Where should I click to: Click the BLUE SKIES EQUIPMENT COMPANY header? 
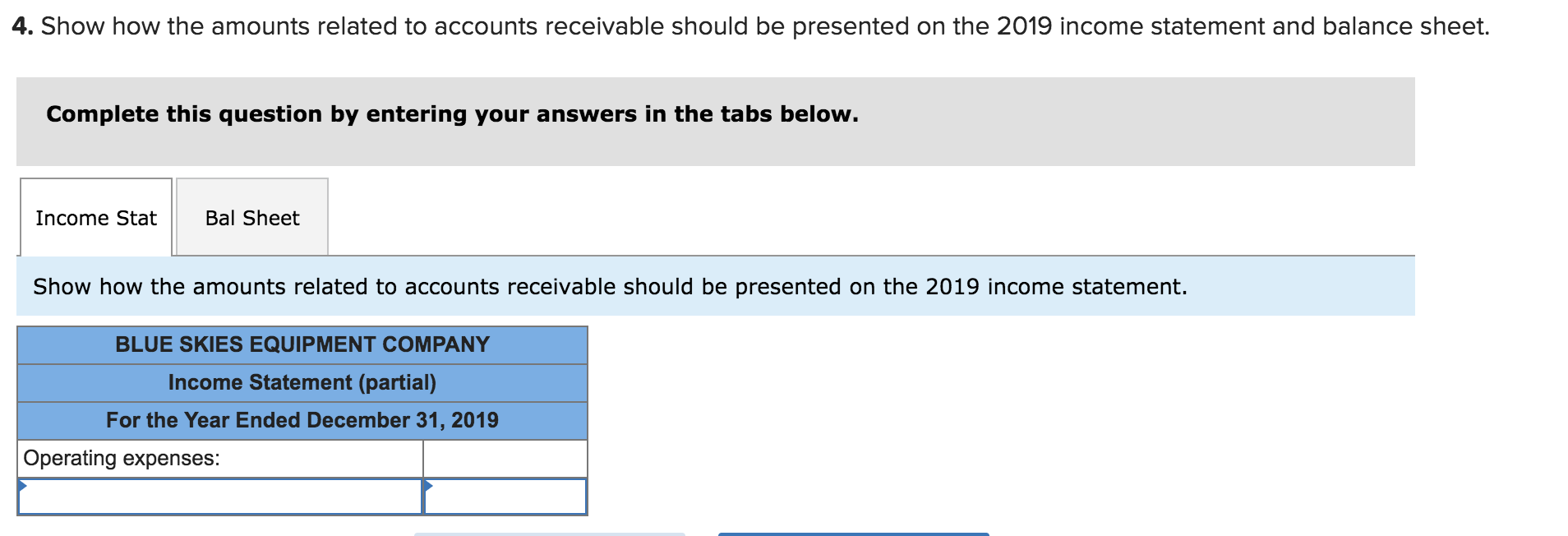(302, 344)
